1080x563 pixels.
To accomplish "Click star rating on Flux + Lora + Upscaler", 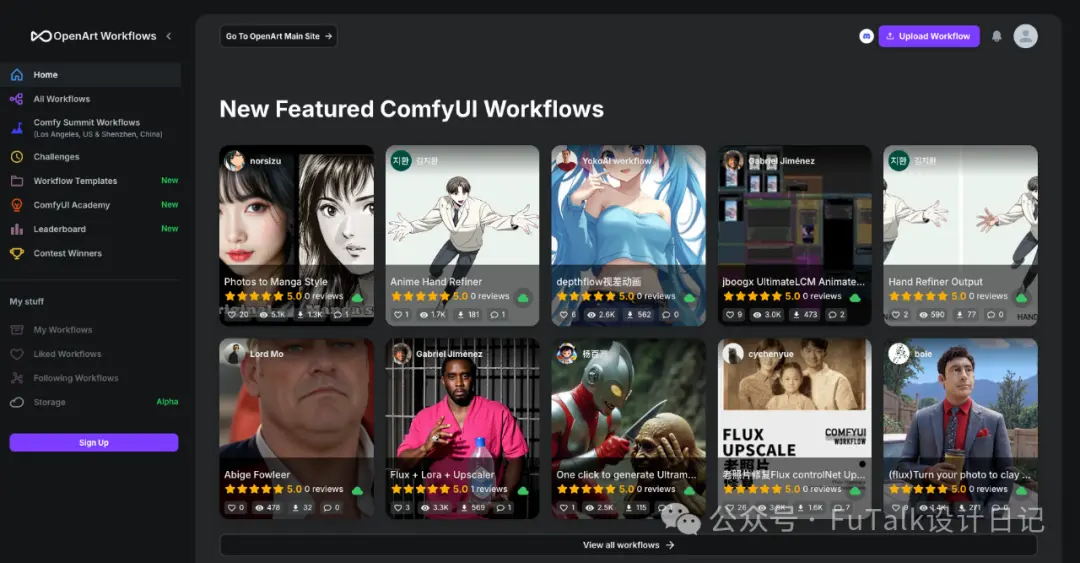I will coord(420,489).
